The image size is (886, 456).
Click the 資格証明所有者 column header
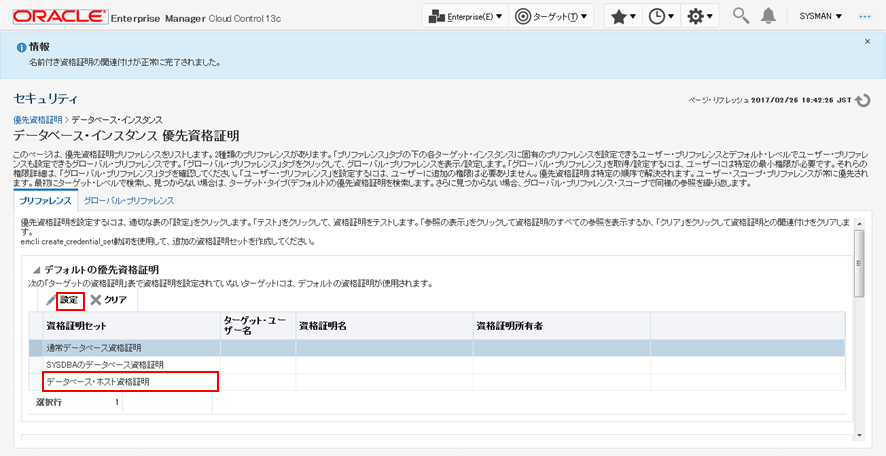(x=562, y=325)
